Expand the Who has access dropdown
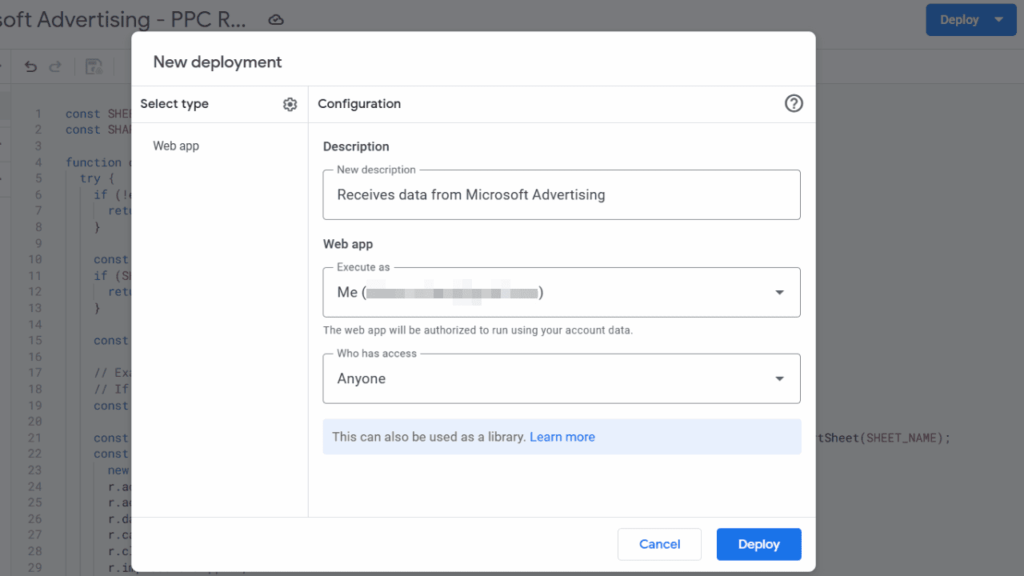 click(x=779, y=378)
